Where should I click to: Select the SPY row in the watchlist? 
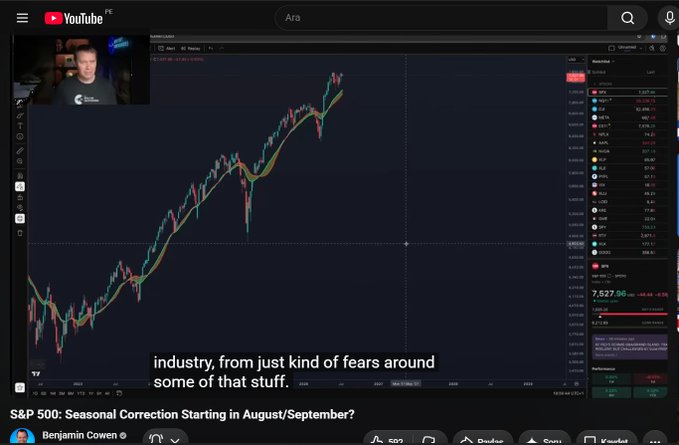[x=628, y=227]
